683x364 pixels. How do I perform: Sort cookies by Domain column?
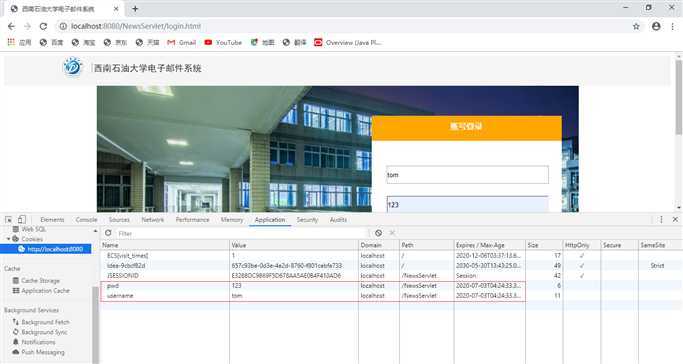pos(379,245)
